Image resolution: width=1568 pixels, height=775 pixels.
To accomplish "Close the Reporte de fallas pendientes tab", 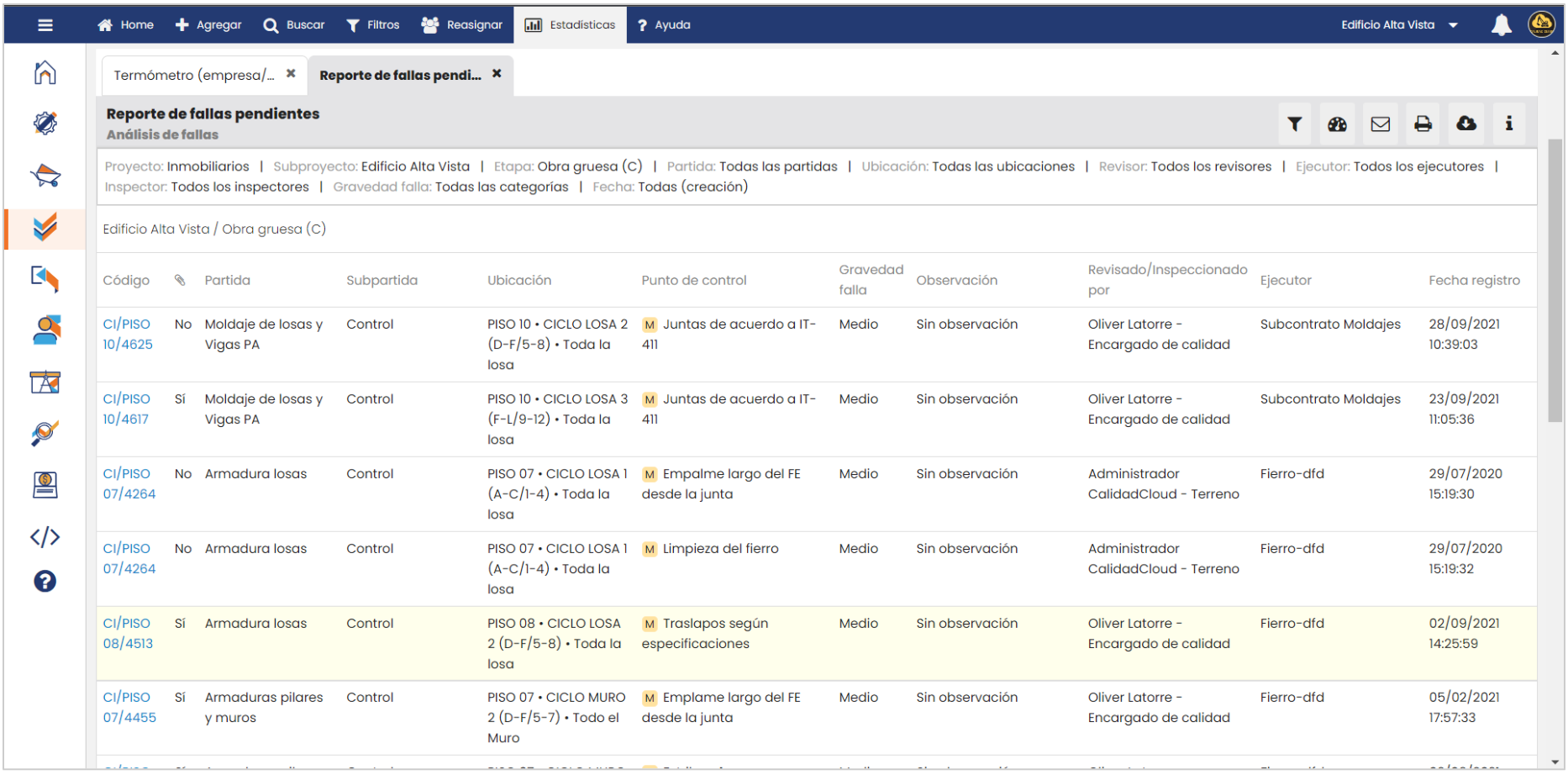I will (x=497, y=74).
